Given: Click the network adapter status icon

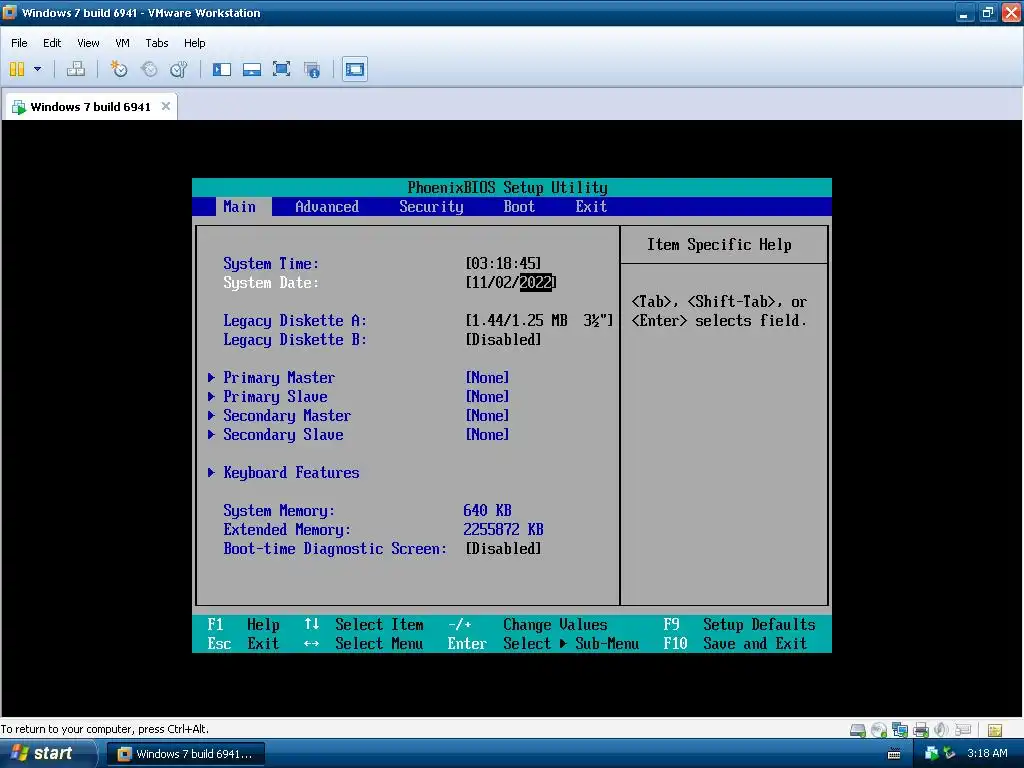Looking at the screenshot, I should (x=900, y=729).
